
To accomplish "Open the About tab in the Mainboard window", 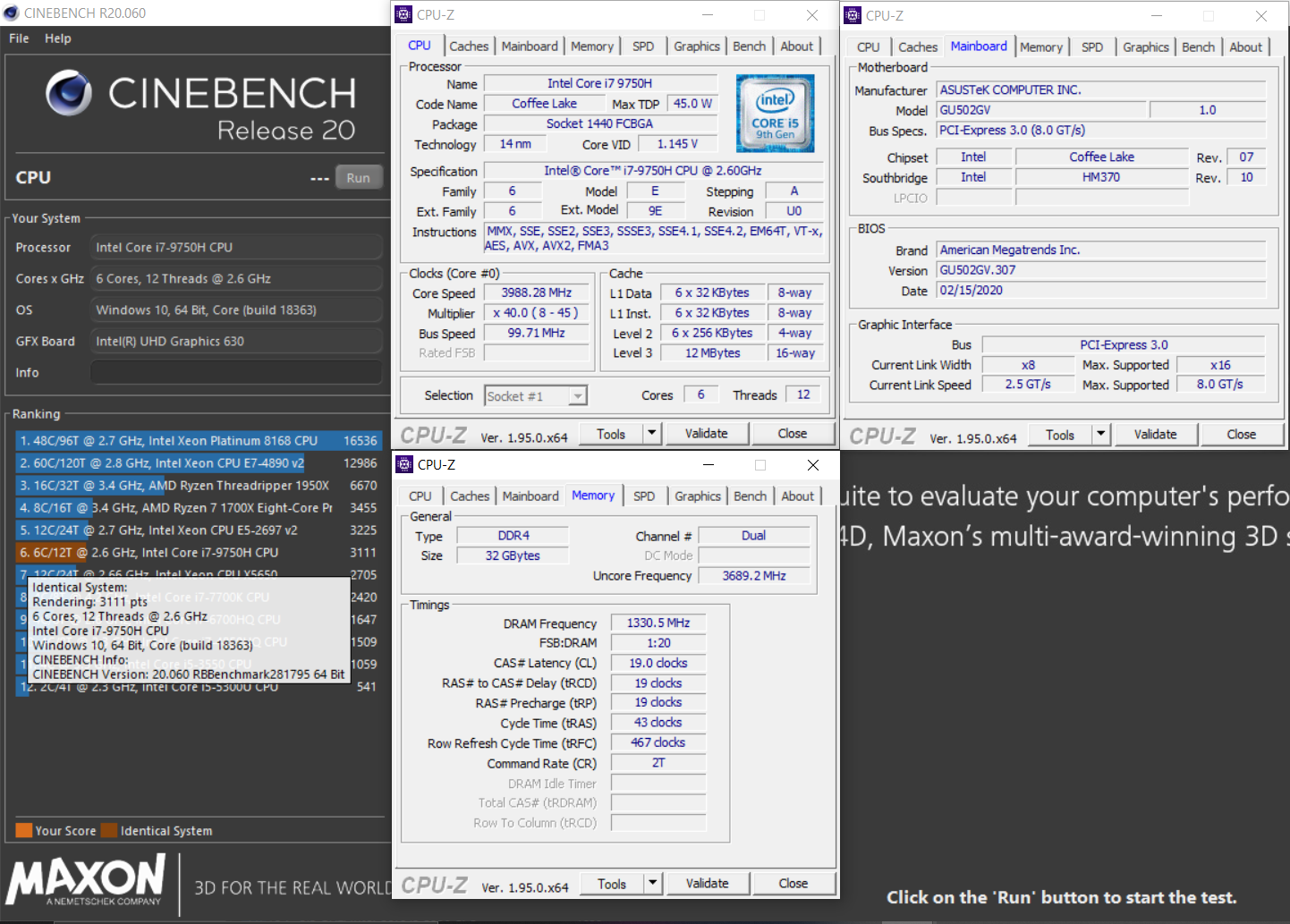I will pyautogui.click(x=1246, y=47).
